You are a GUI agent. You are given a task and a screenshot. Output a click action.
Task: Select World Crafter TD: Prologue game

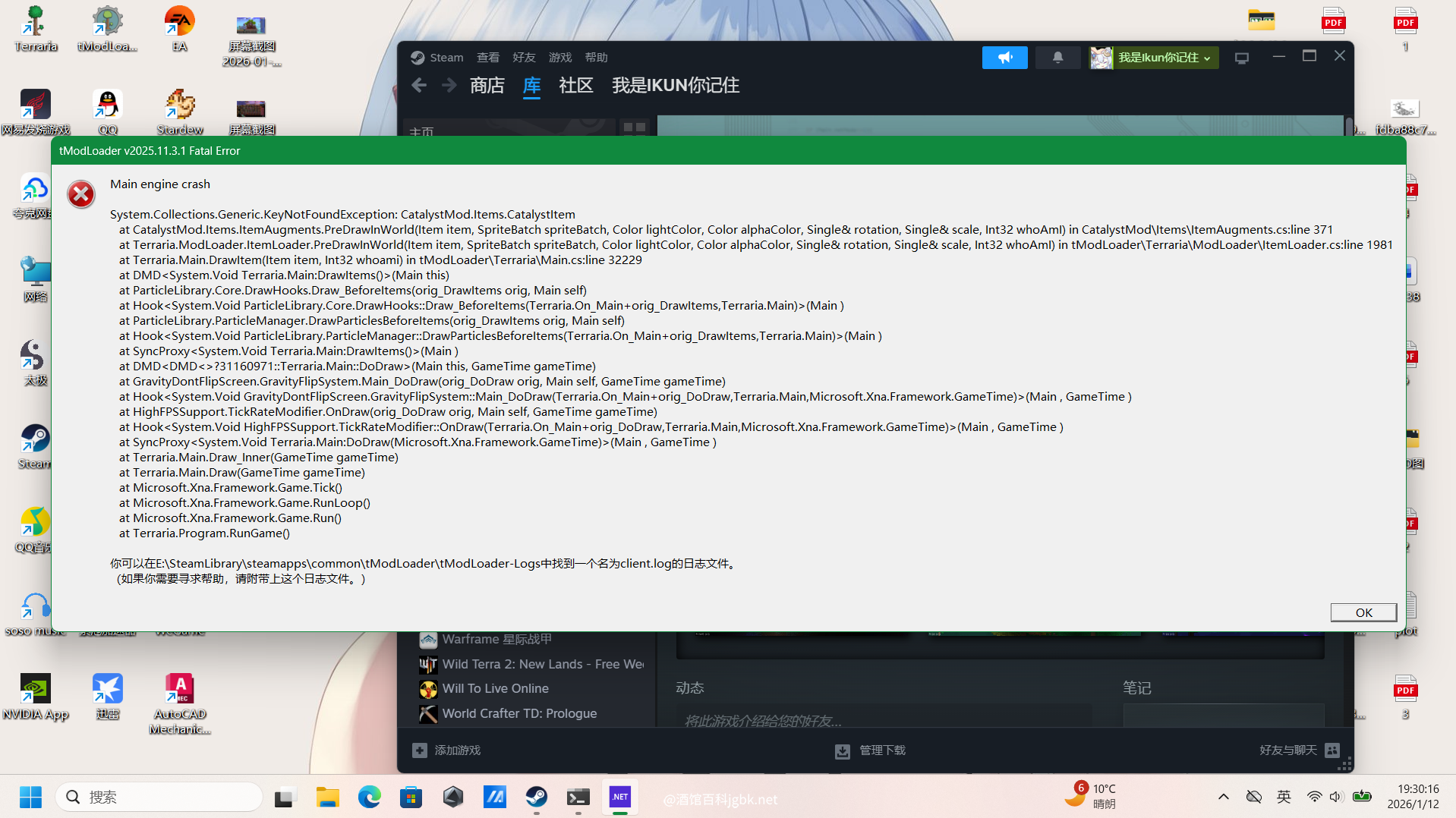click(519, 714)
